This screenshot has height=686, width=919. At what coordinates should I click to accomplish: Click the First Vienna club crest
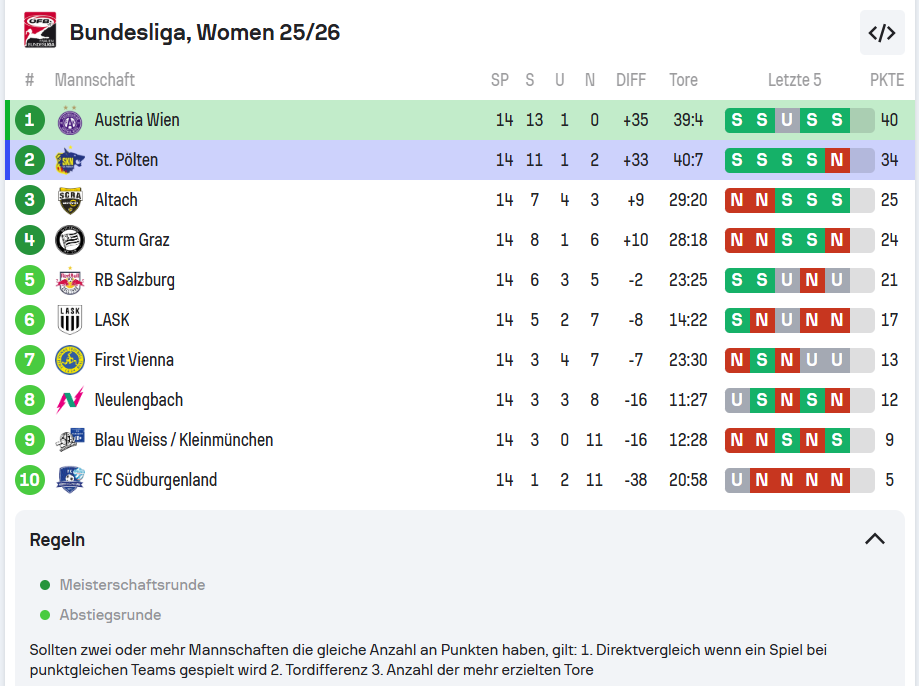[x=70, y=360]
